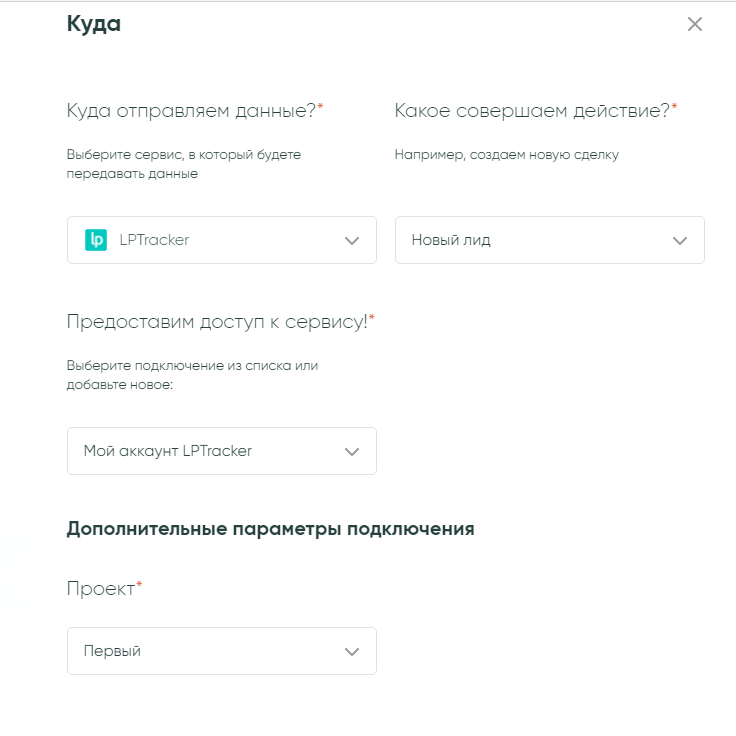Click the green LPTracker logo icon
This screenshot has height=736, width=736.
pyautogui.click(x=96, y=240)
